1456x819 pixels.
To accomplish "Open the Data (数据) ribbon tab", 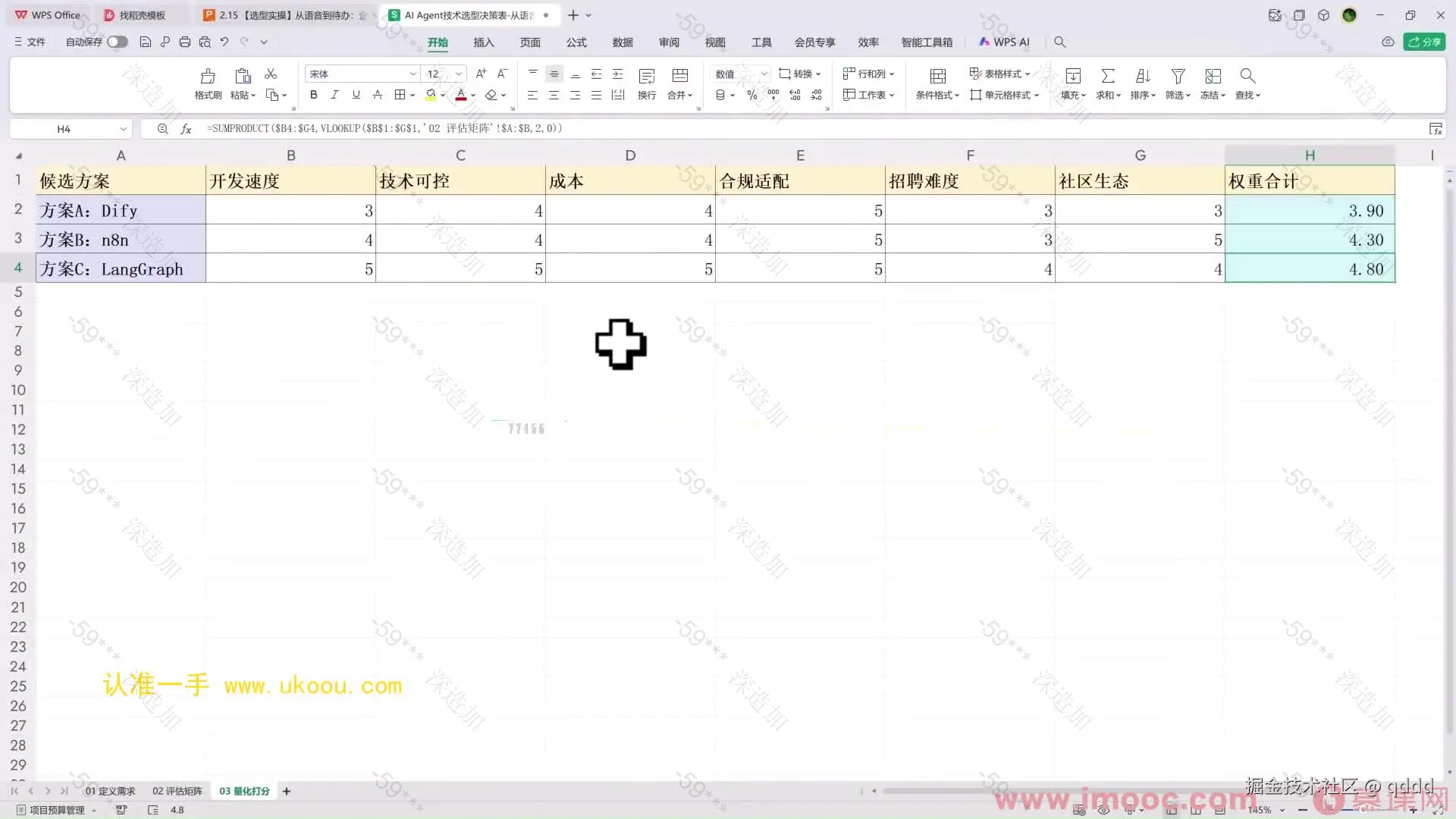I will coord(623,42).
